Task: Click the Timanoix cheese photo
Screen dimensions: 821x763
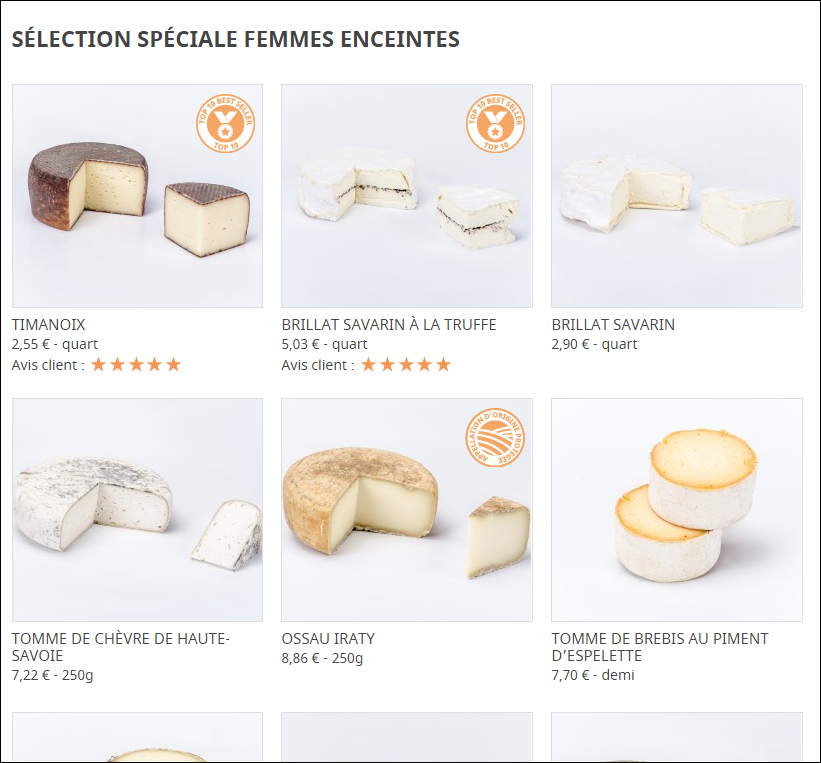Action: pyautogui.click(x=137, y=196)
